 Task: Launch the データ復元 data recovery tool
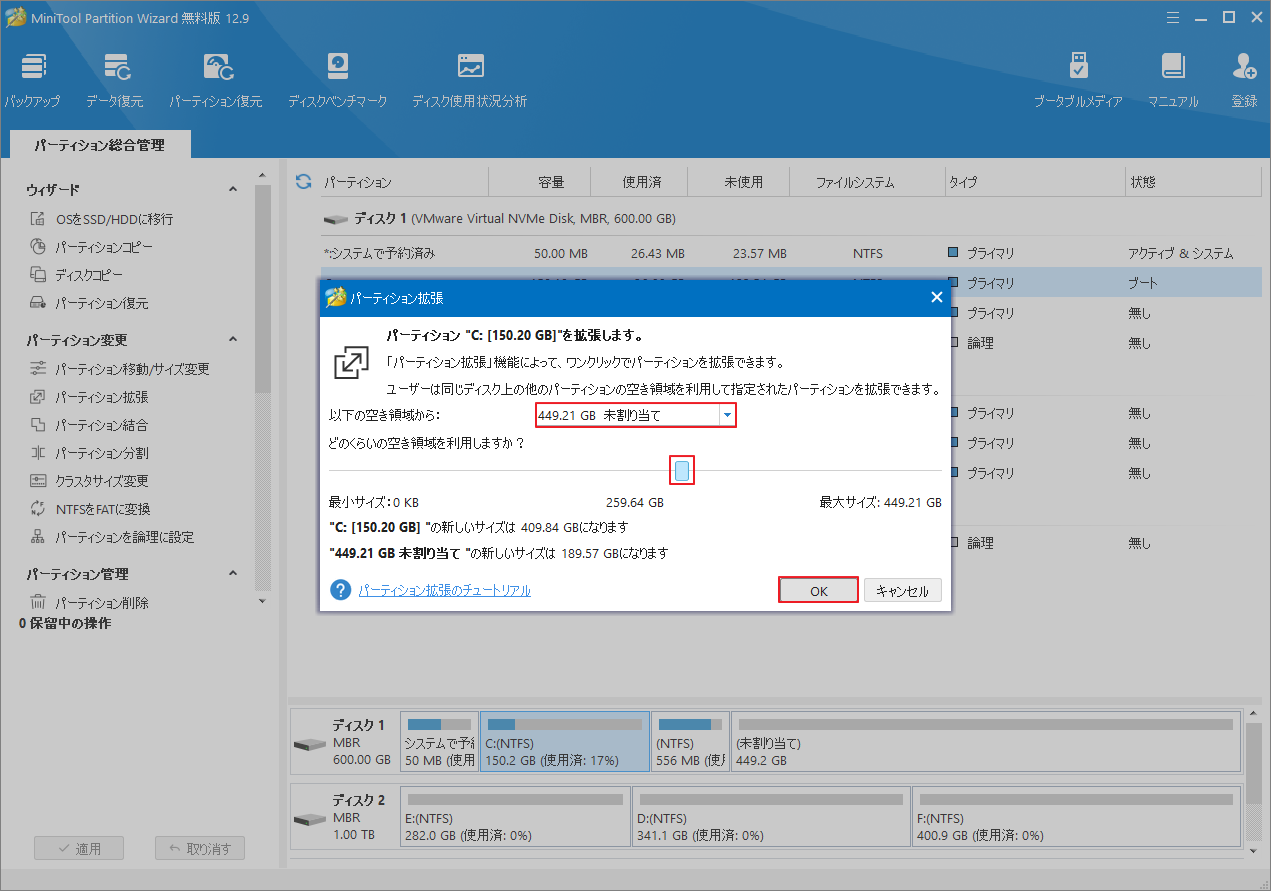pyautogui.click(x=114, y=81)
